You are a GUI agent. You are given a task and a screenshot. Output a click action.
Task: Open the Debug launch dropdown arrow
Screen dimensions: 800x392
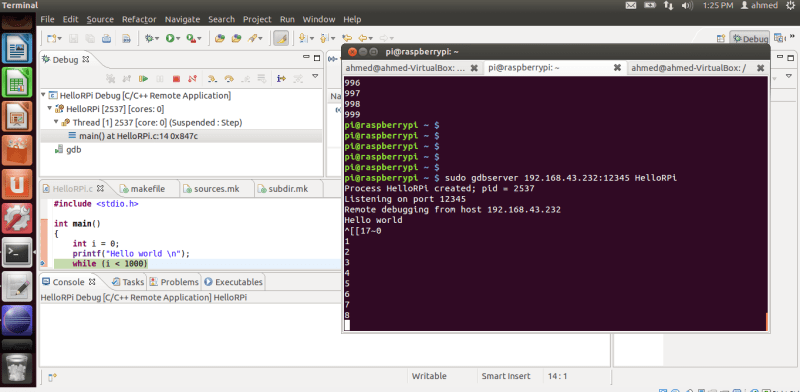(x=157, y=39)
